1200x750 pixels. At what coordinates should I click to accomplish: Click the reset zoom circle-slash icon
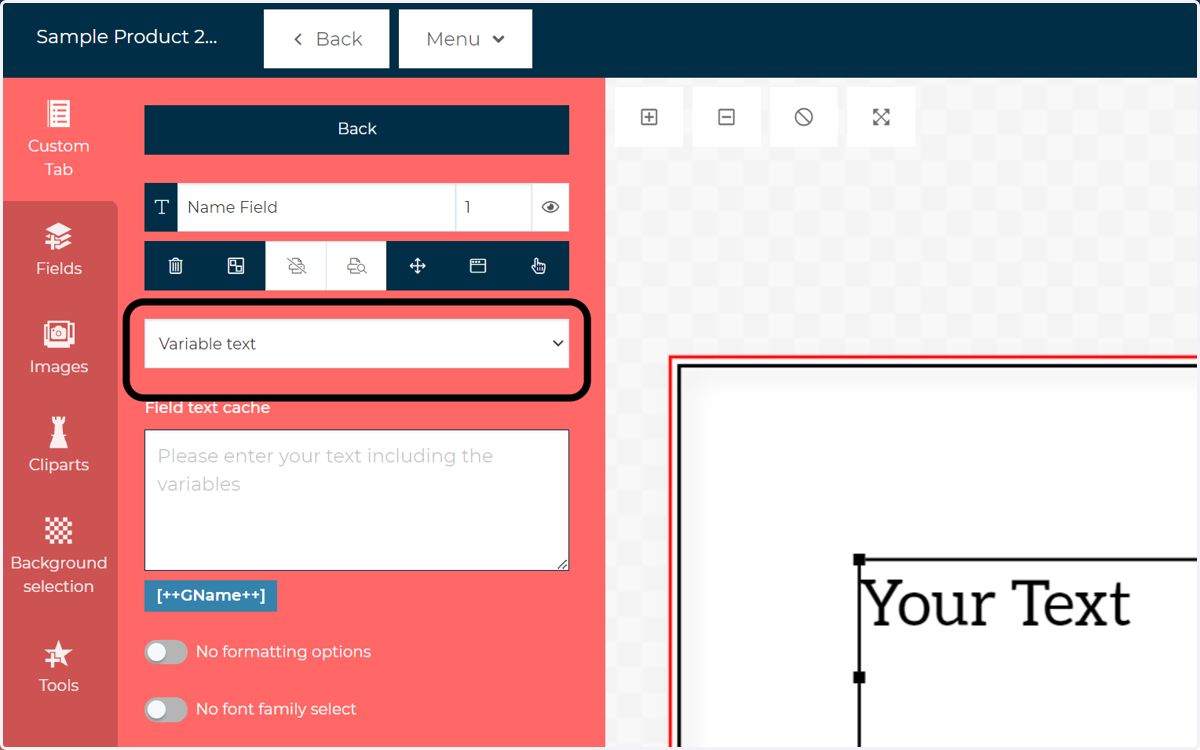[x=804, y=117]
